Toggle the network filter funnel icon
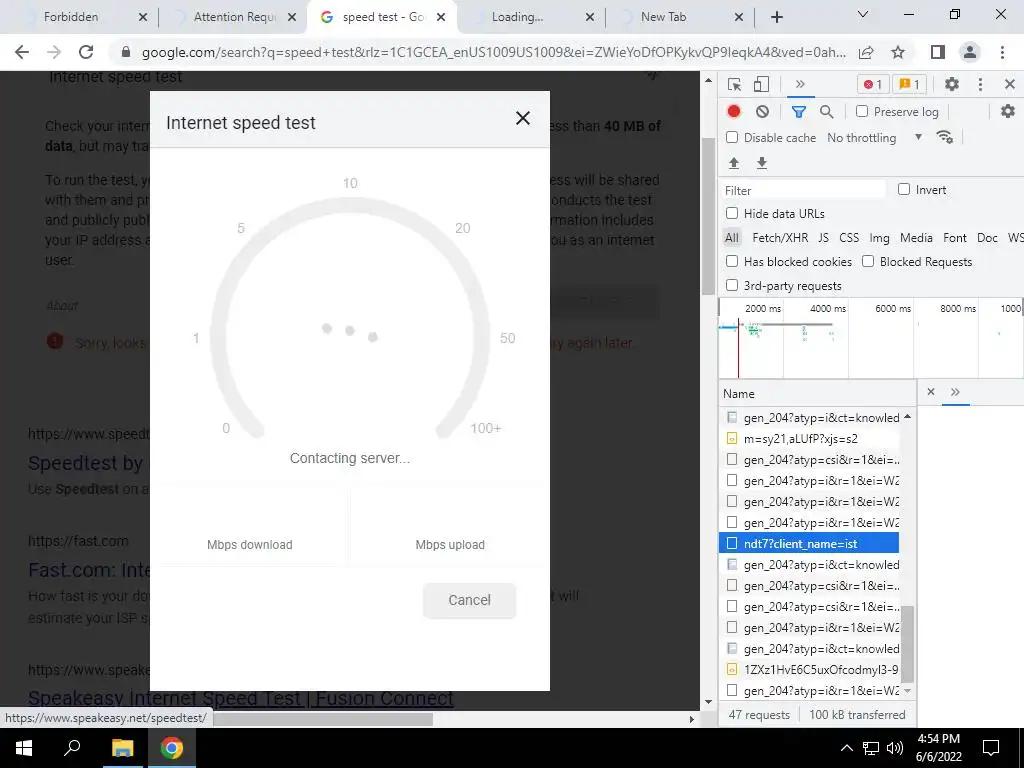 coord(798,112)
